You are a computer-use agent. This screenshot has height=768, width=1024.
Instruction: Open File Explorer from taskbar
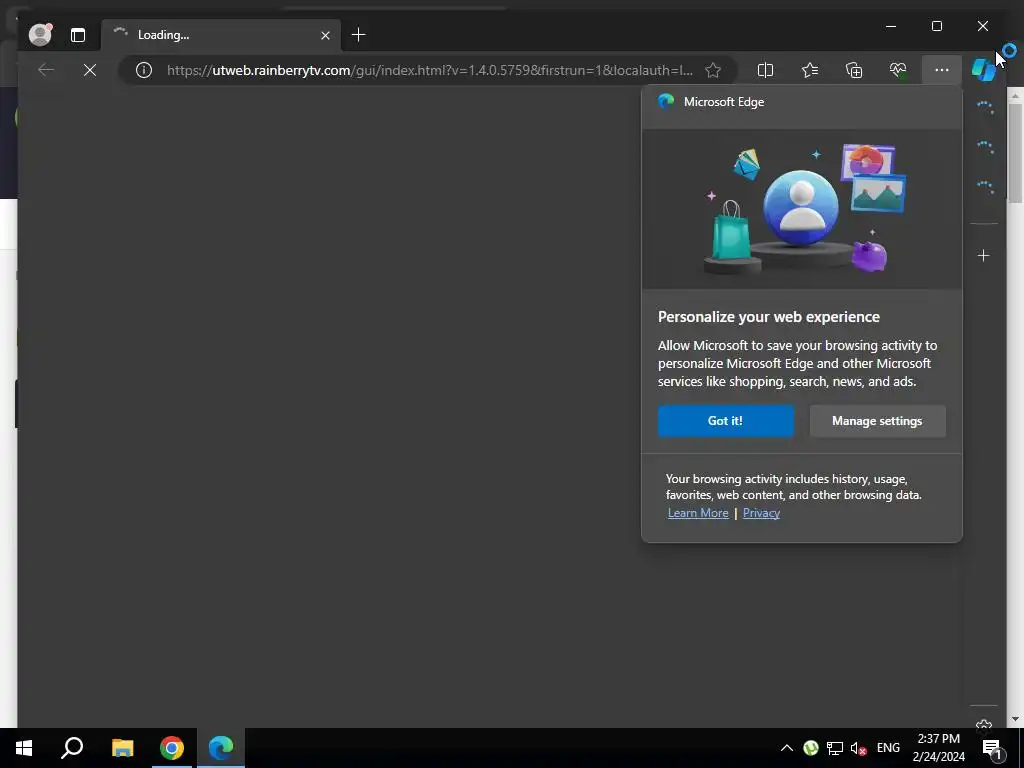pyautogui.click(x=122, y=748)
